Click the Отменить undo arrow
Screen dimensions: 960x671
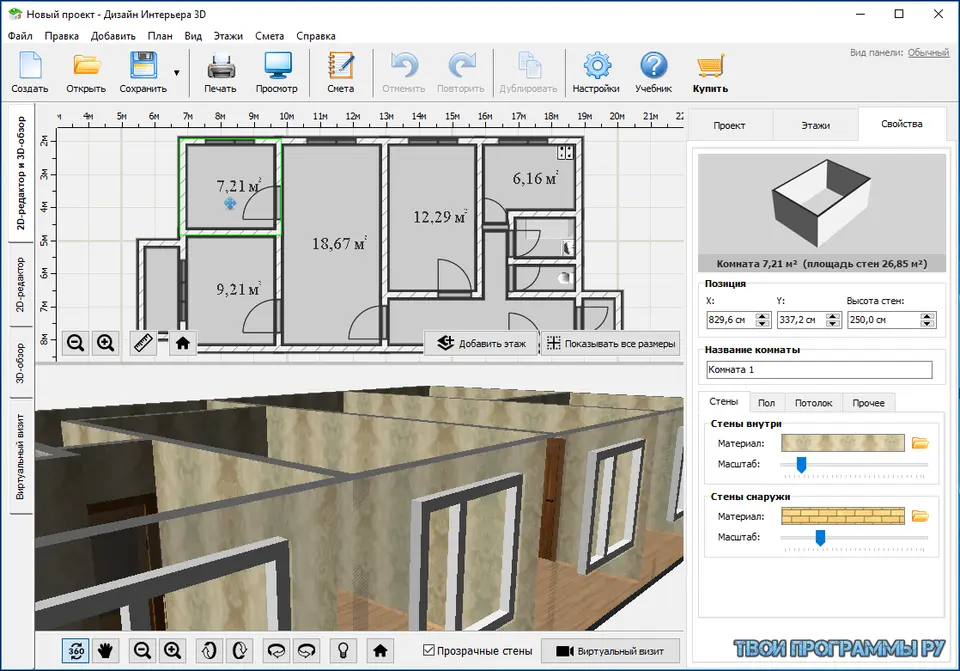point(403,72)
